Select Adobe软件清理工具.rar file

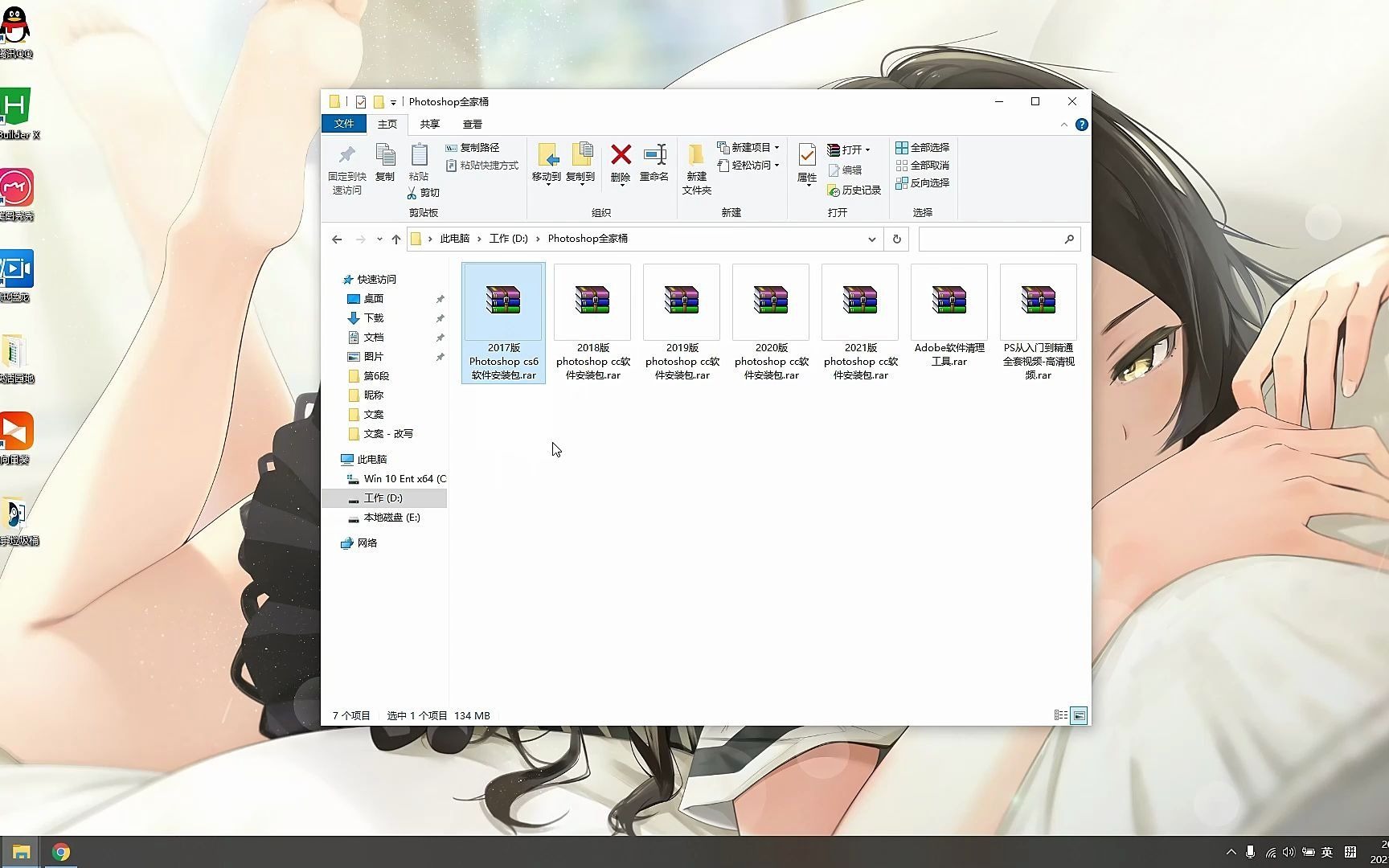[x=949, y=317]
